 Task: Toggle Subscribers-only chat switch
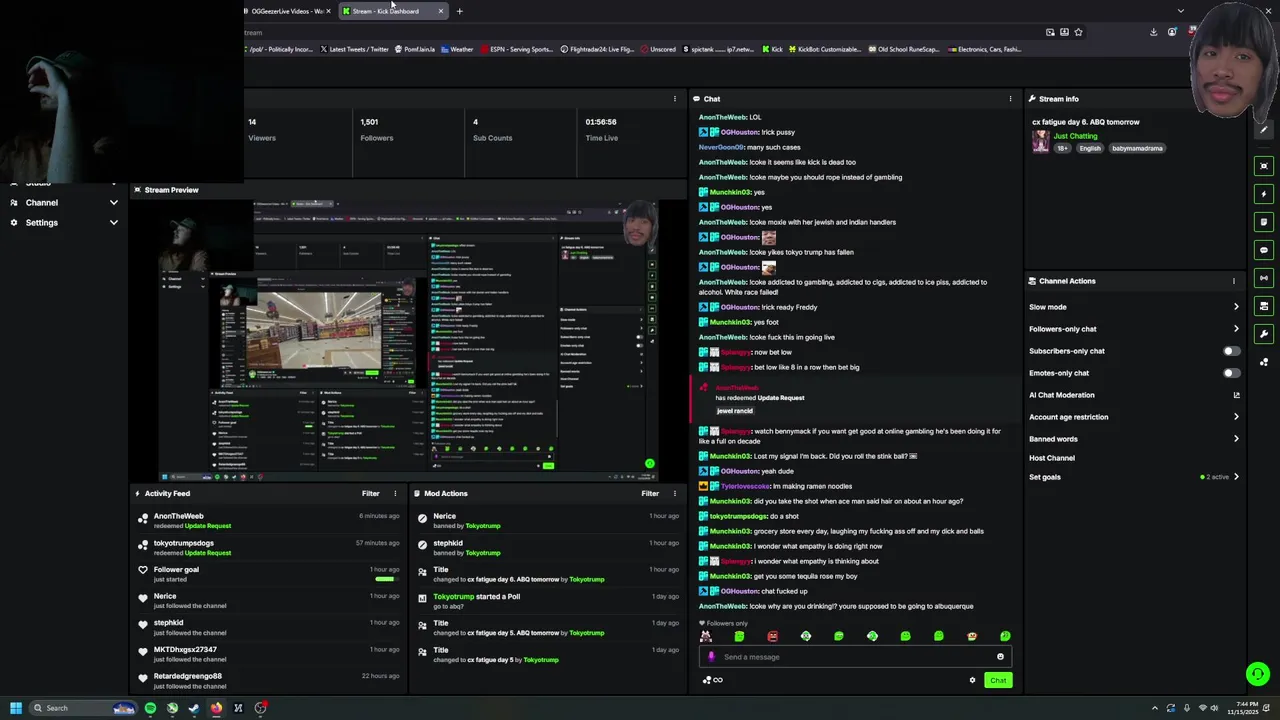(1232, 351)
